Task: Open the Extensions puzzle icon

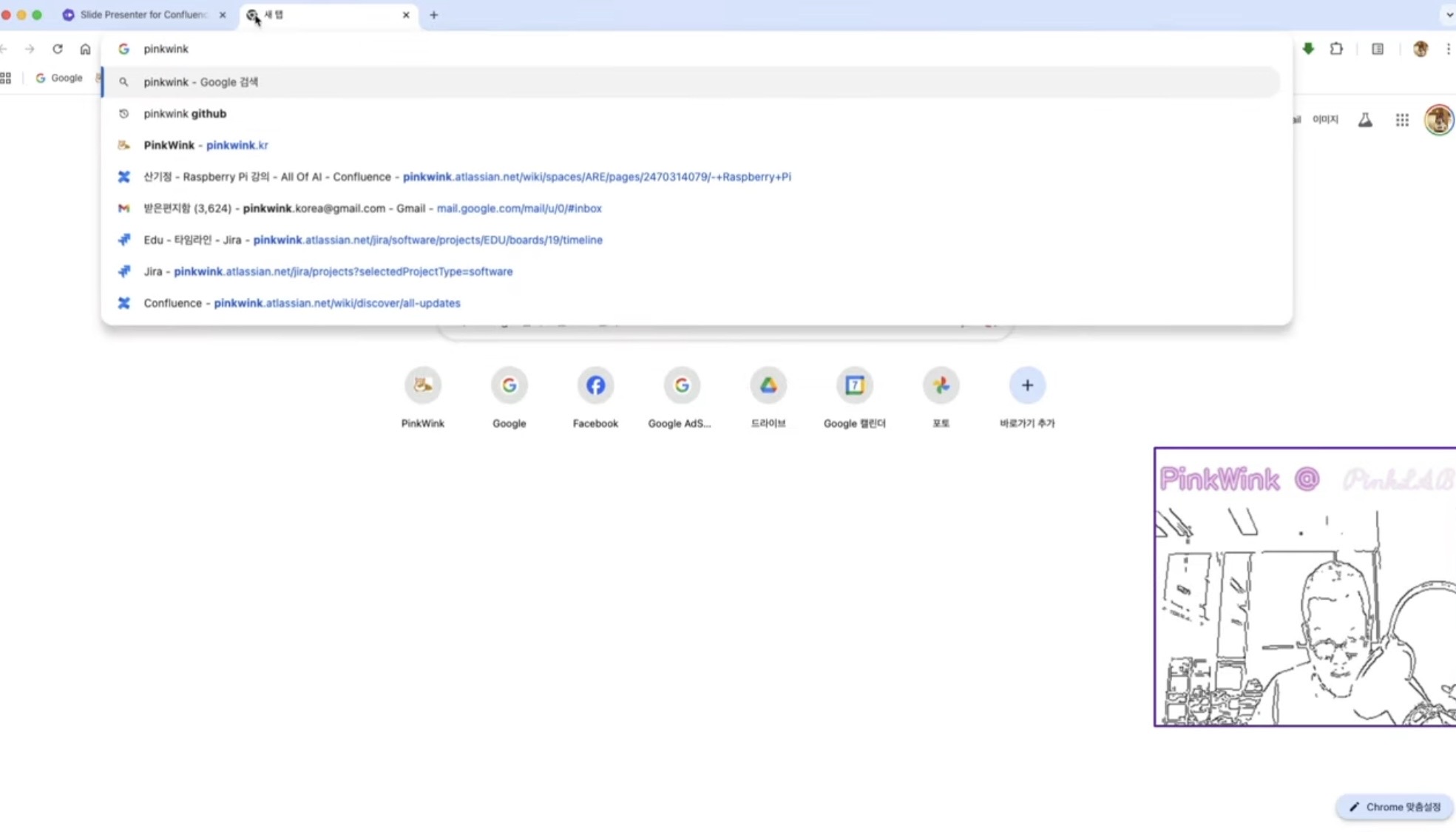Action: coord(1336,49)
